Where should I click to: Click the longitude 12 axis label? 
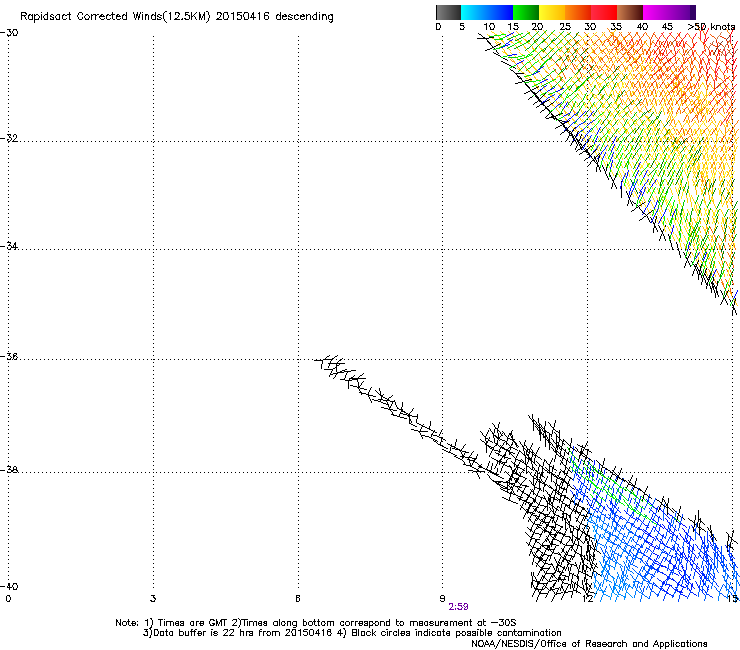(588, 599)
